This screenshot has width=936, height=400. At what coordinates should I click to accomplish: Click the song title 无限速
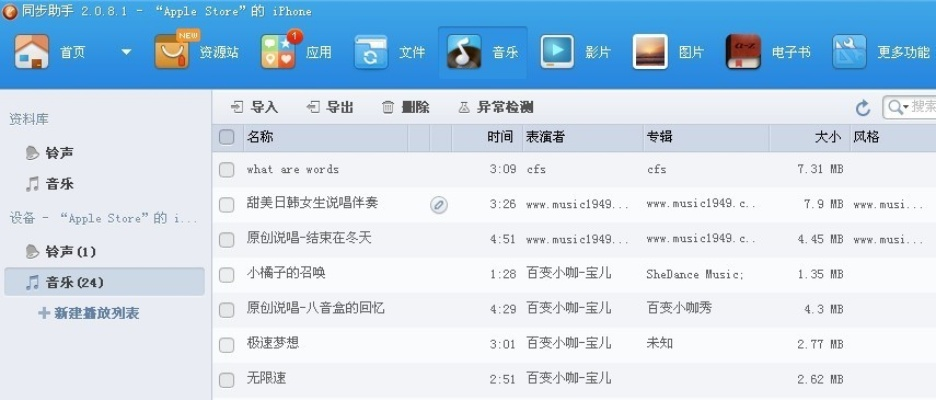click(x=266, y=378)
